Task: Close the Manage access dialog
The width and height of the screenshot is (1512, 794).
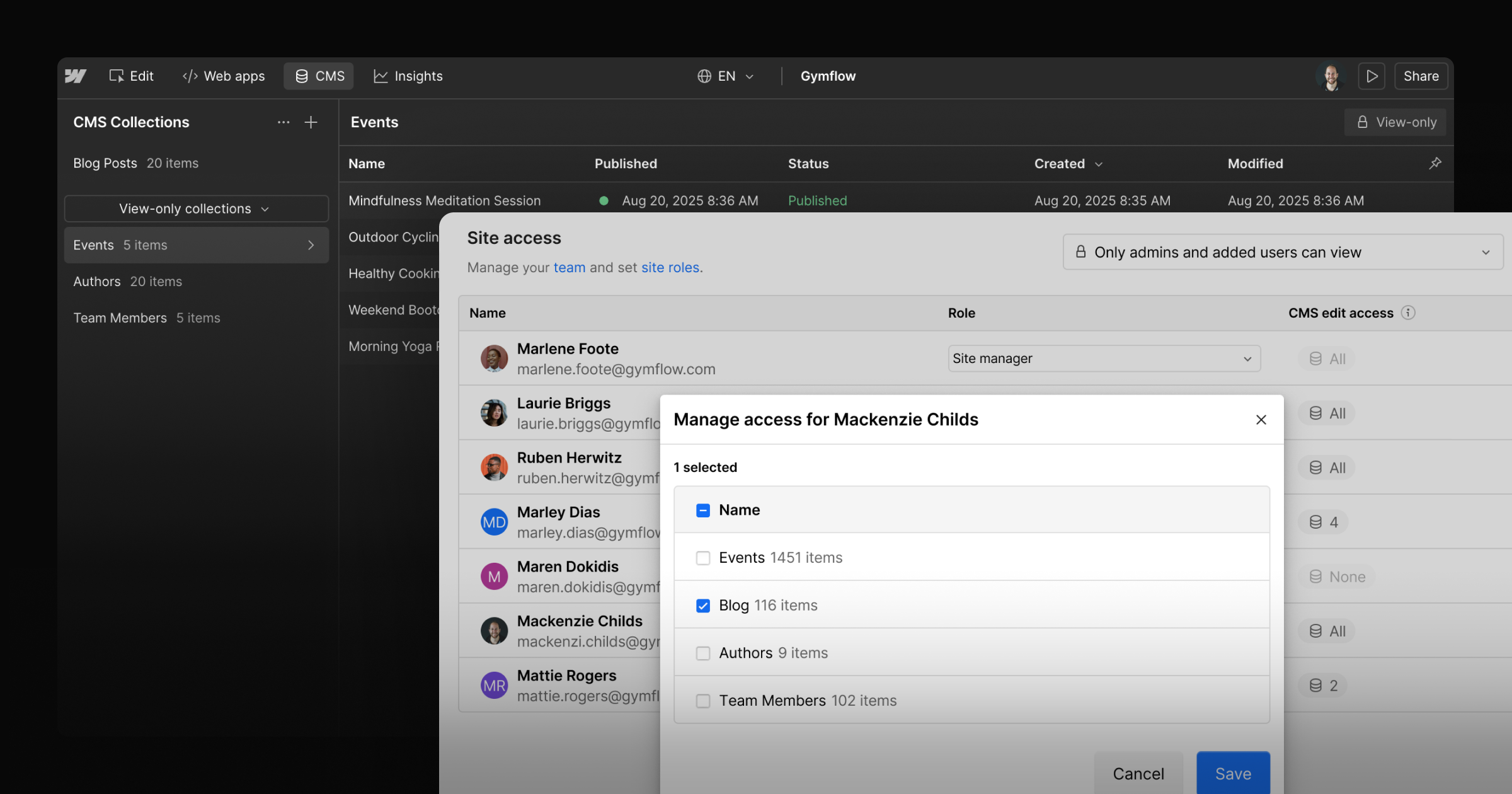Action: coord(1261,420)
